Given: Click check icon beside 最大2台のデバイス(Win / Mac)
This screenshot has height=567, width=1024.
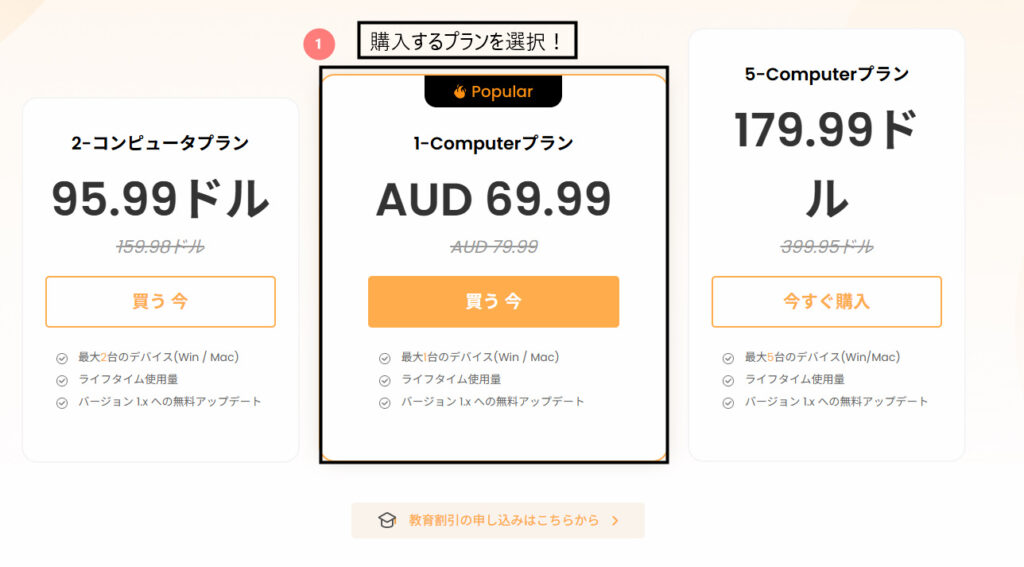Looking at the screenshot, I should coord(62,358).
